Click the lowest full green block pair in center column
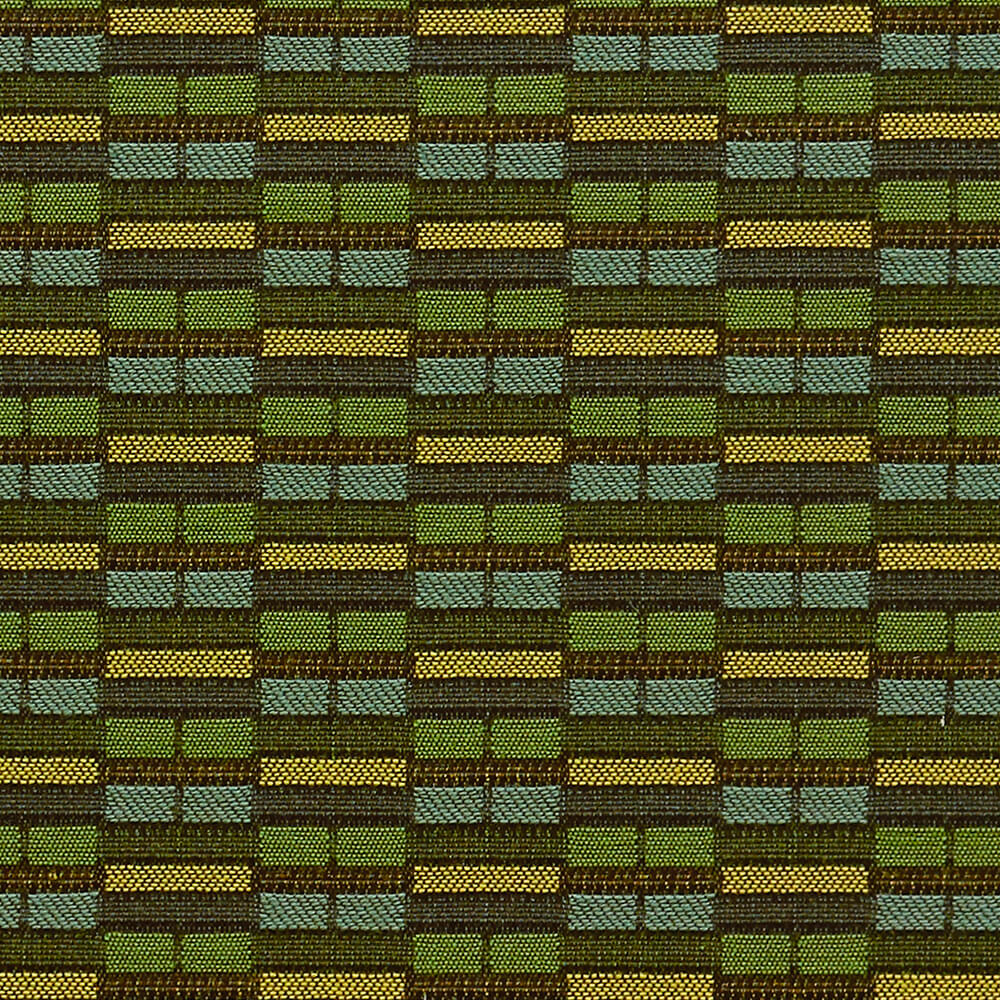This screenshot has width=1000, height=1000. [x=488, y=950]
